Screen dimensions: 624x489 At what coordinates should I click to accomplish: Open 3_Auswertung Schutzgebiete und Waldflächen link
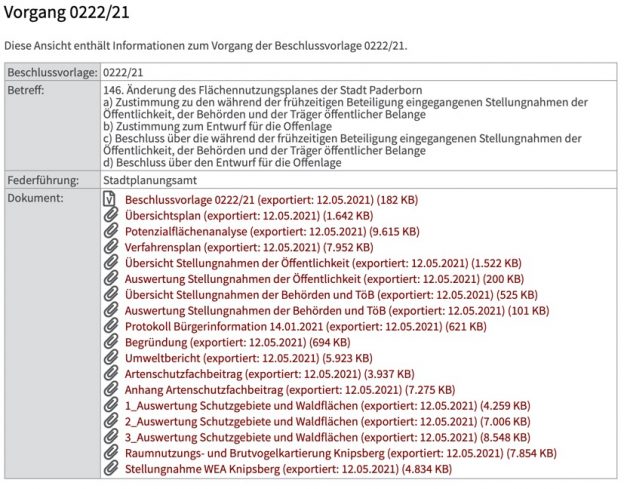click(x=328, y=437)
